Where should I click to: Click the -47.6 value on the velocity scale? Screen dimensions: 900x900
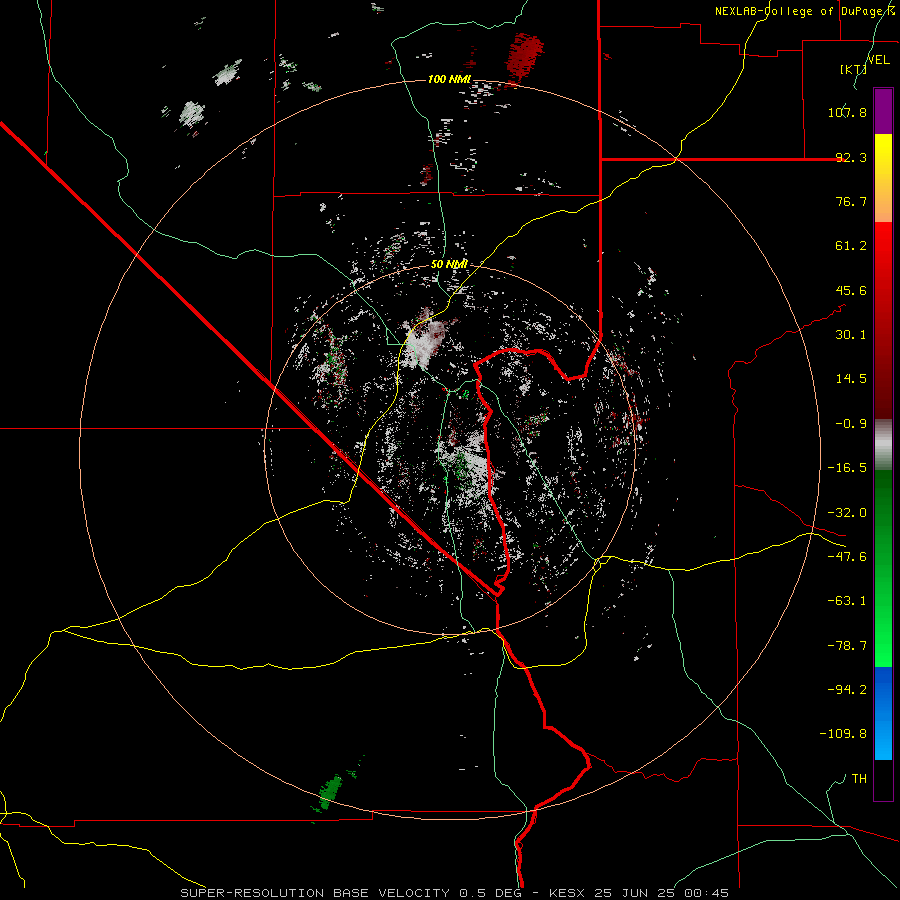tap(847, 557)
